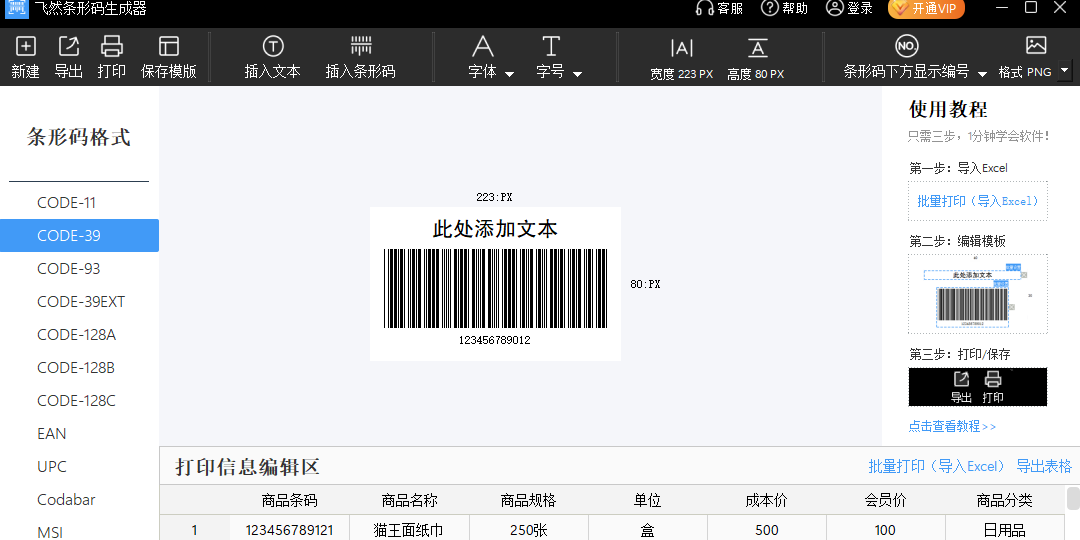This screenshot has width=1080, height=540.
Task: Click the 成本价 column header
Action: 767,501
